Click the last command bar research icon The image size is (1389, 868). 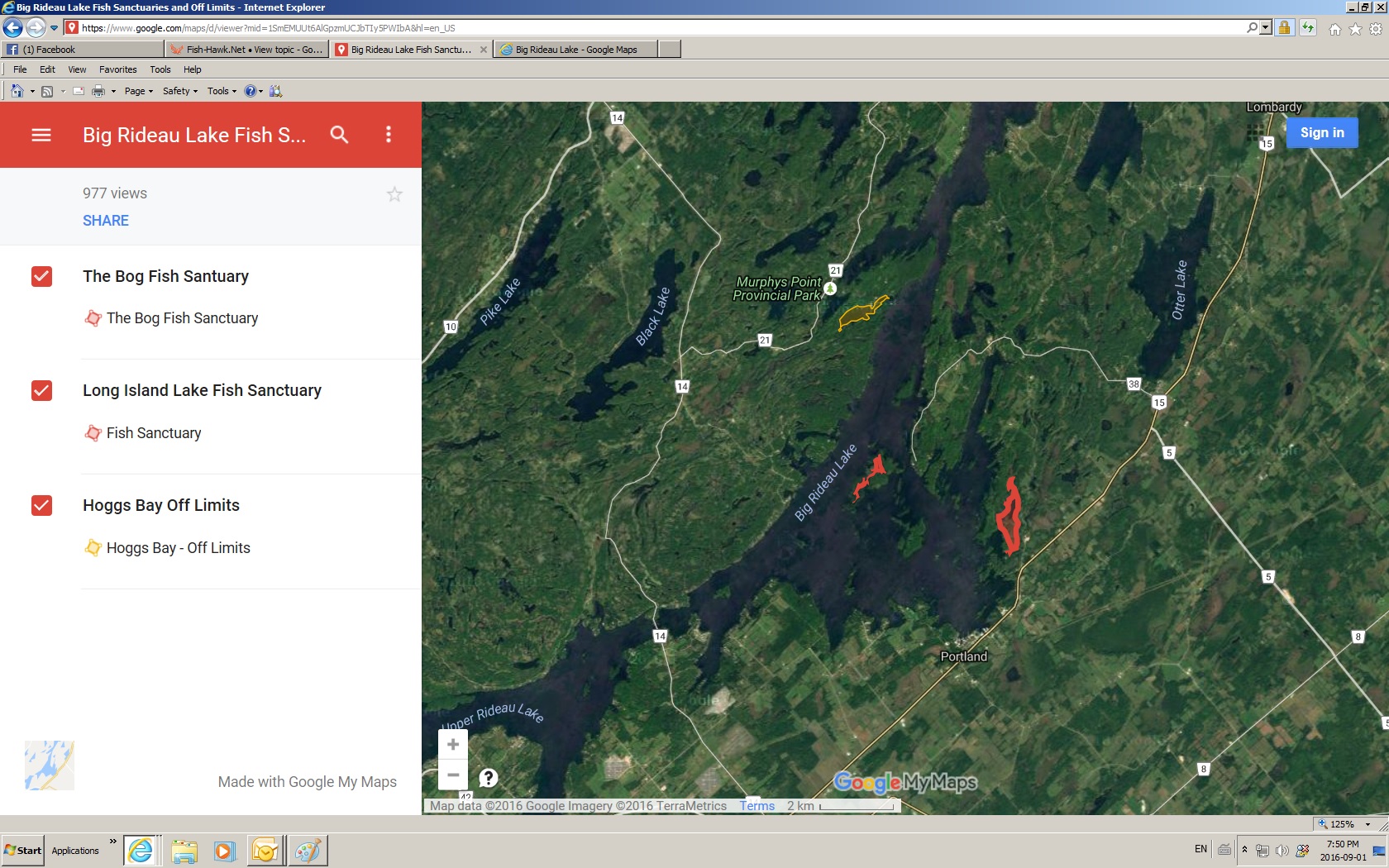[x=275, y=91]
